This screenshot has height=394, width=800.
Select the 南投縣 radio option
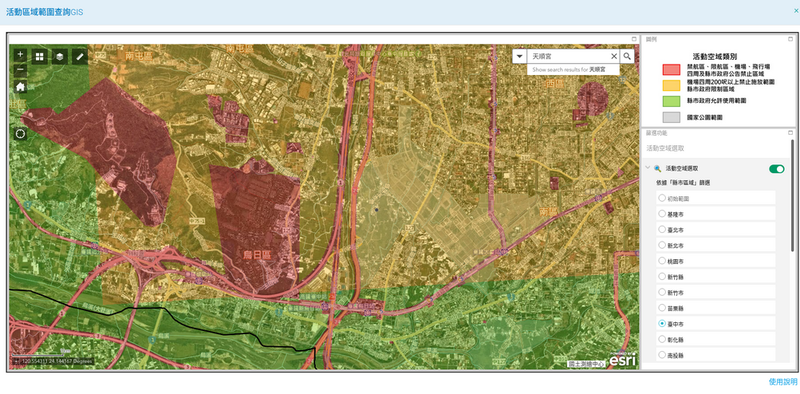[x=662, y=354]
